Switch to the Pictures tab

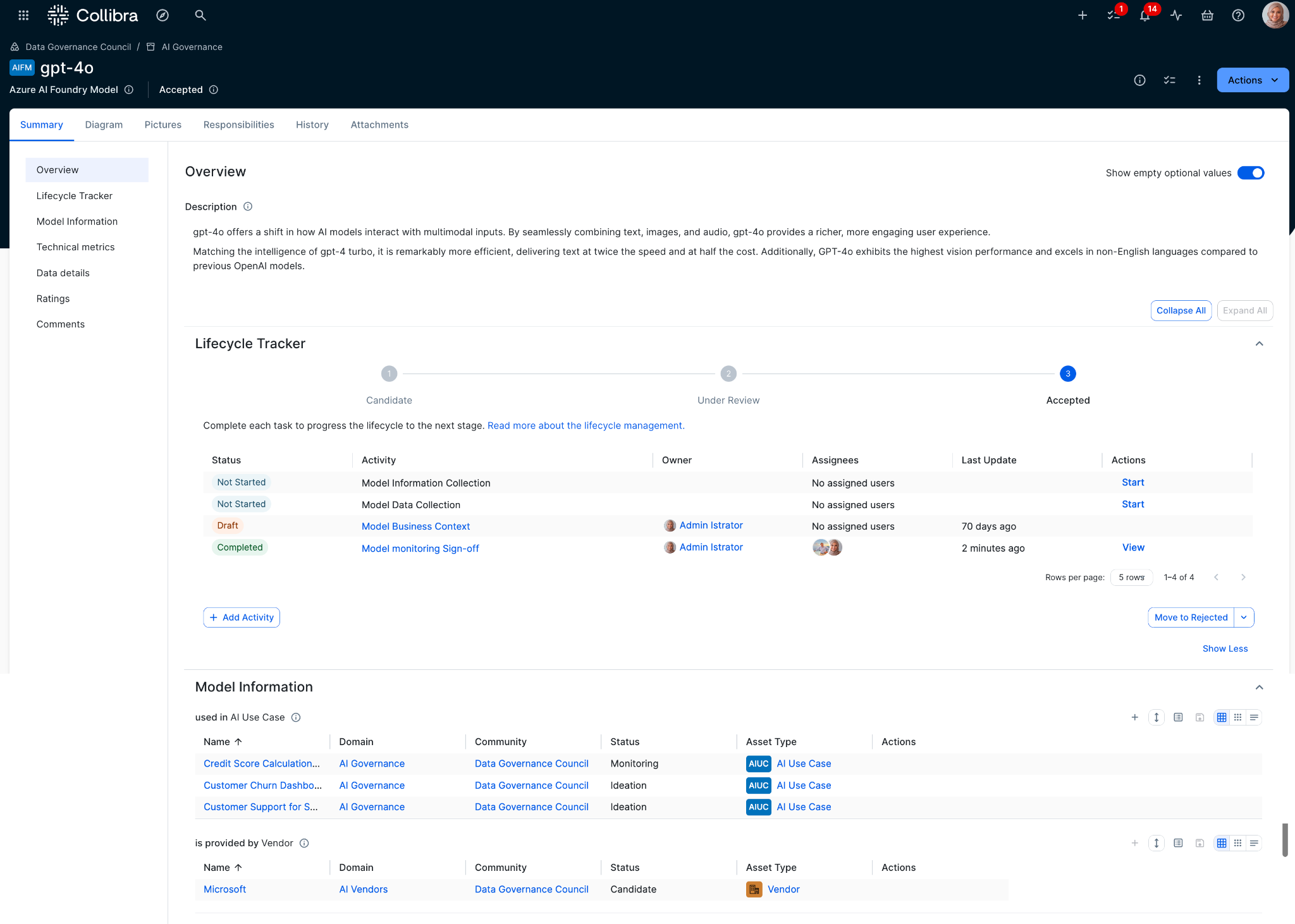163,125
